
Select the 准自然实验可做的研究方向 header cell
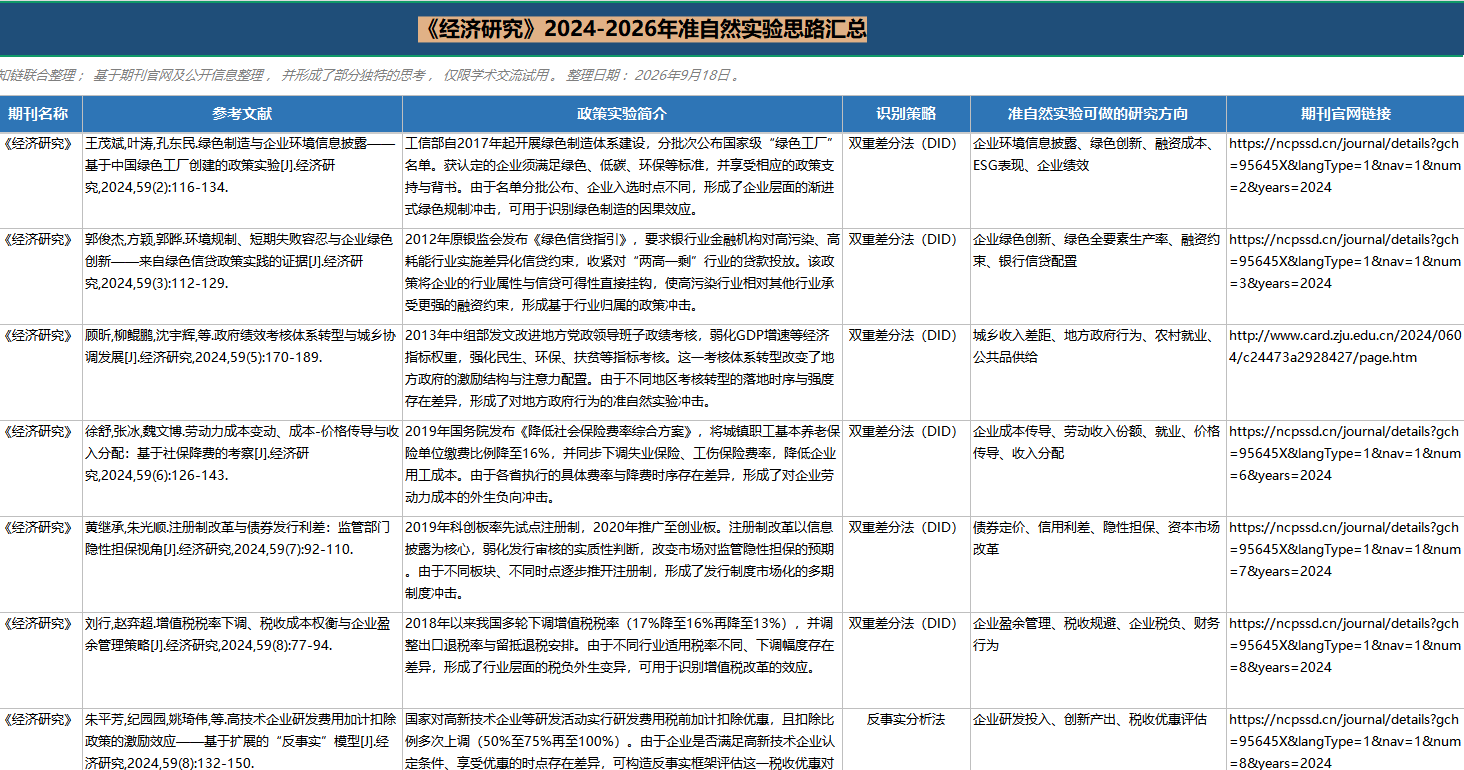[x=1098, y=114]
